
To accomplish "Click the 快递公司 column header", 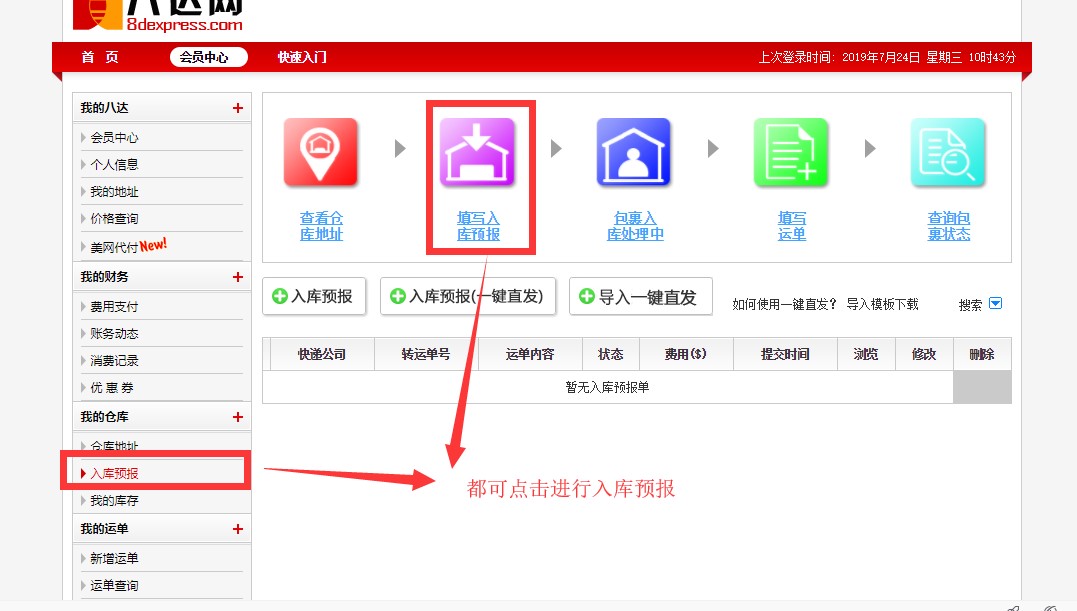I will (x=321, y=354).
